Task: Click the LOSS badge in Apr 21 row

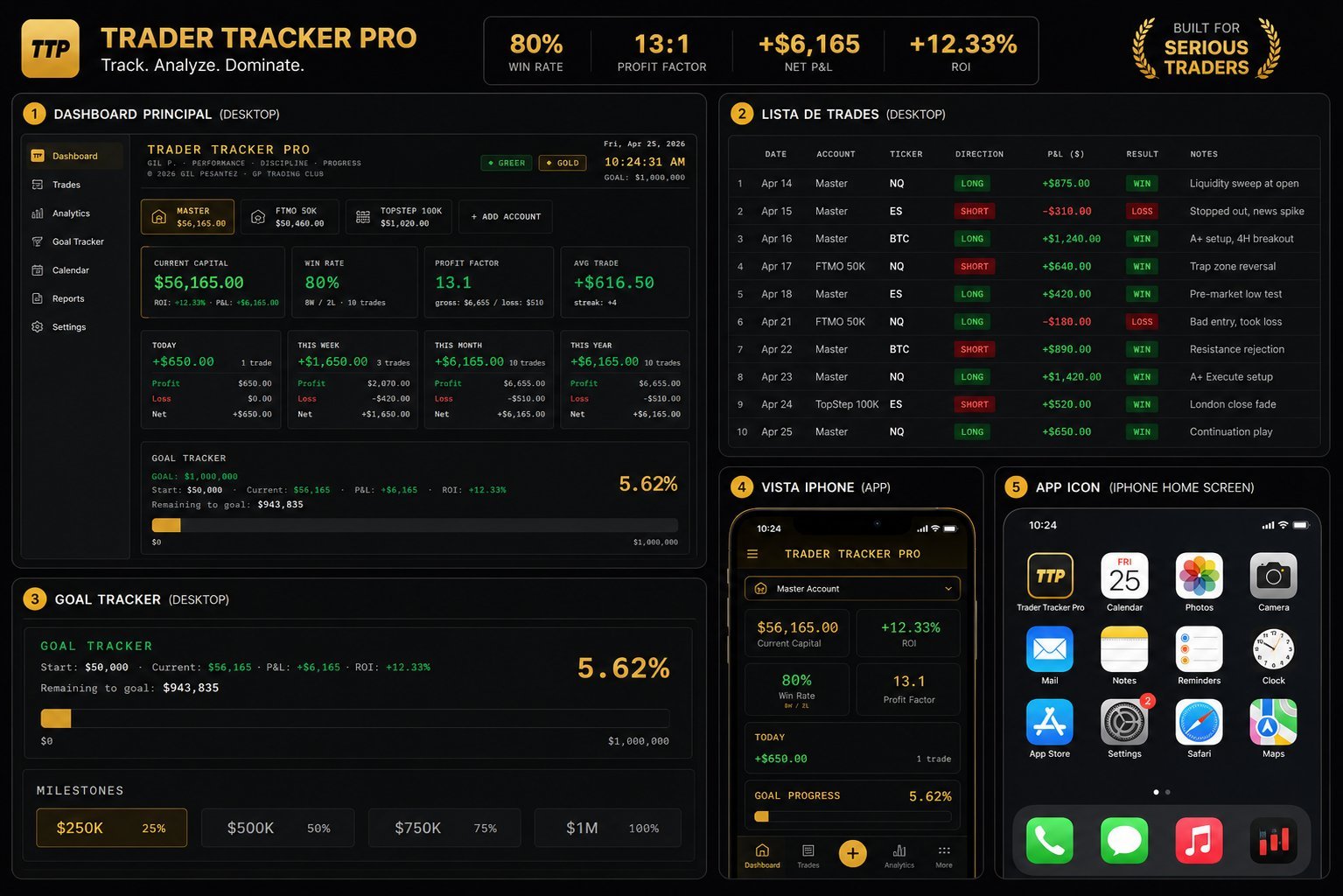Action: pyautogui.click(x=1142, y=322)
